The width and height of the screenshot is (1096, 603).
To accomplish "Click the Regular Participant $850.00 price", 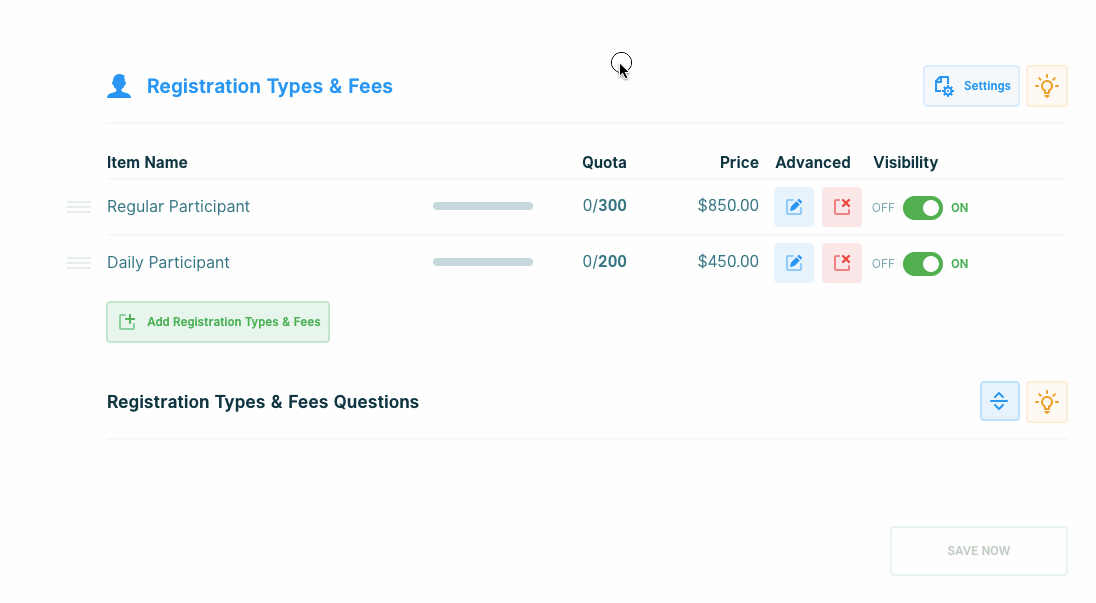I will 728,206.
